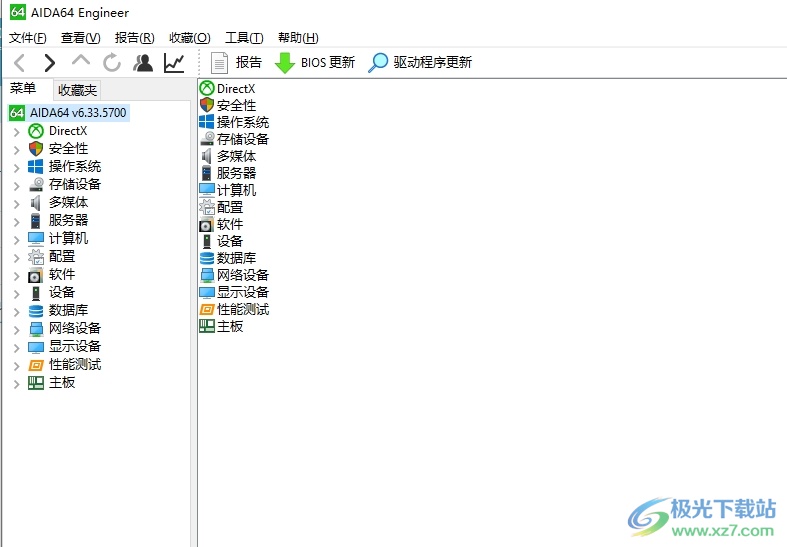Click the 性能测试 benchmark icon in tree
Viewport: 787px width, 547px height.
coord(36,365)
